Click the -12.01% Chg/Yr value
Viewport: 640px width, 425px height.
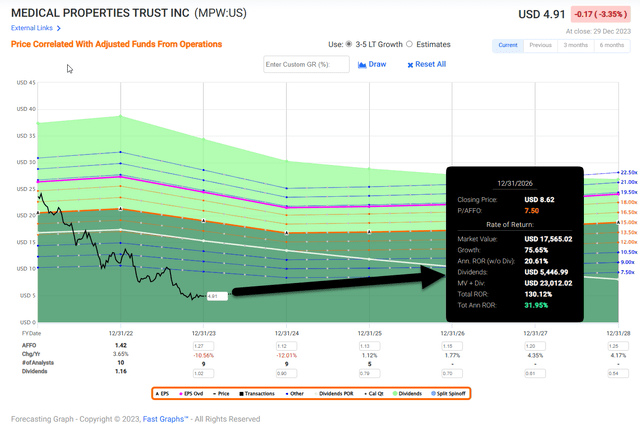[287, 356]
